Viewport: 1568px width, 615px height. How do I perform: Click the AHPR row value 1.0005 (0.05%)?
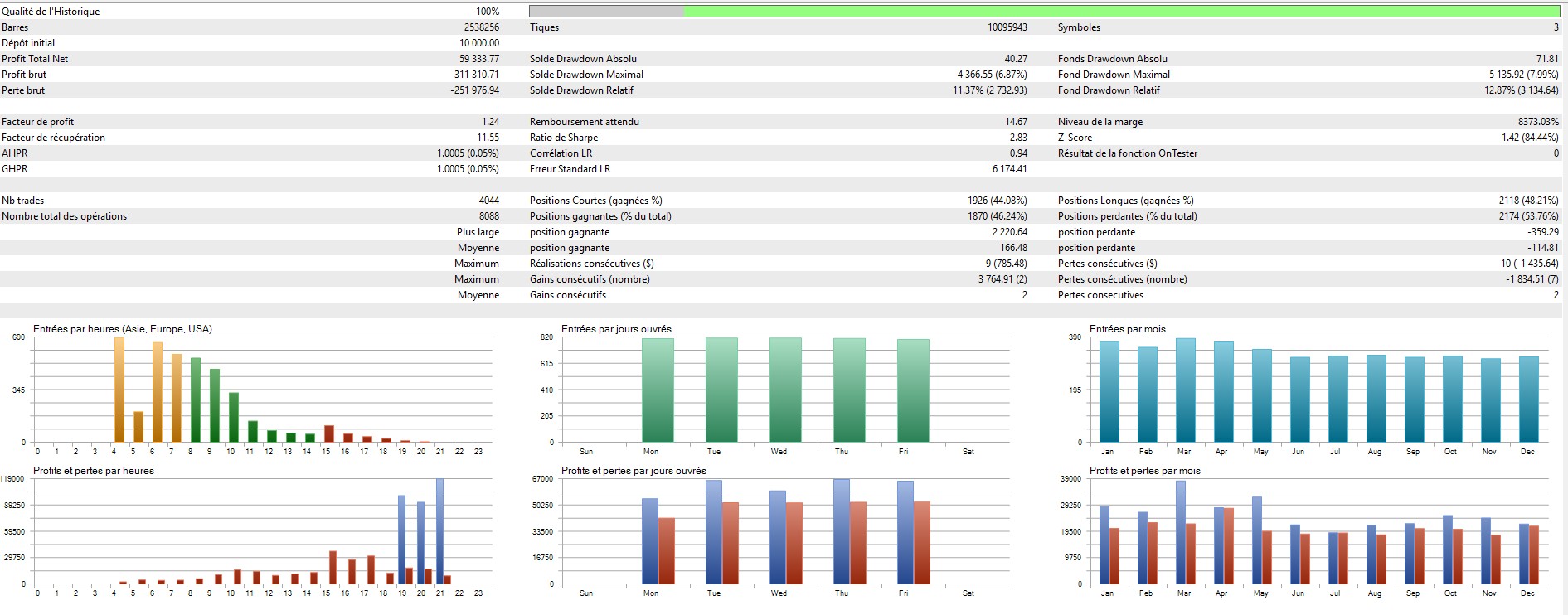468,153
